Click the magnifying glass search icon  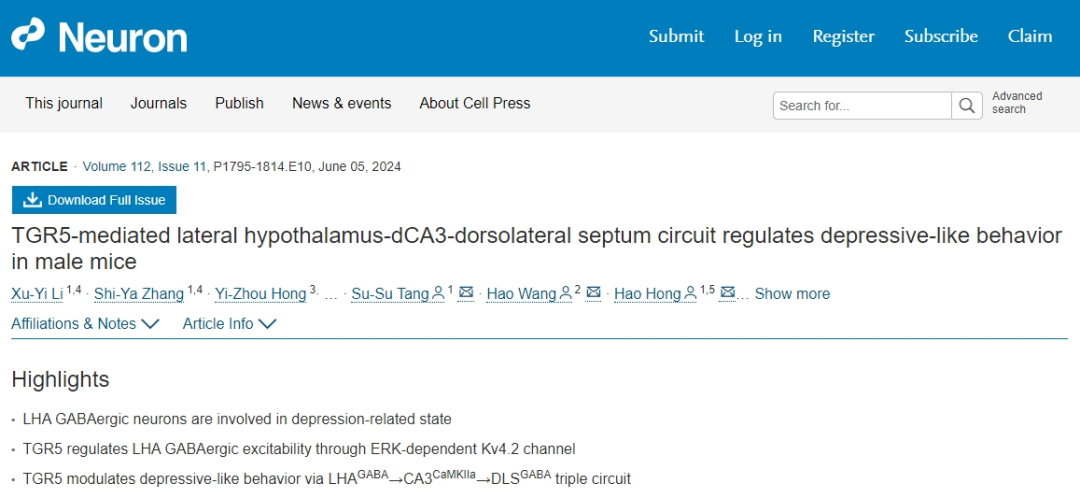[x=967, y=105]
